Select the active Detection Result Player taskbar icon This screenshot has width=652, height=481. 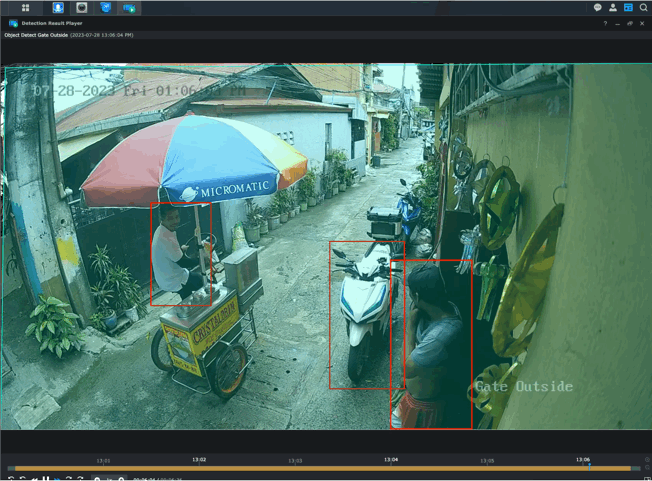coord(129,7)
